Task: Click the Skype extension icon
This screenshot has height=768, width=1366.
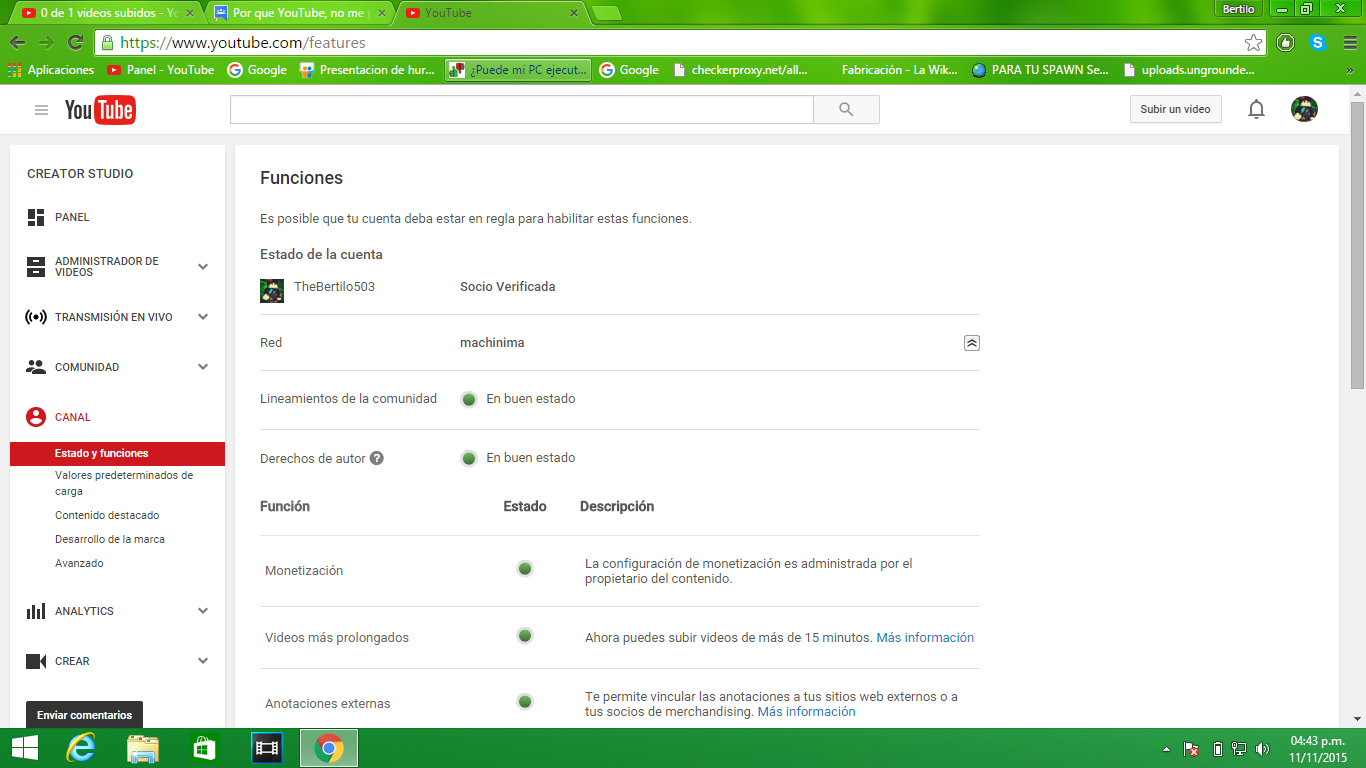Action: point(1318,43)
